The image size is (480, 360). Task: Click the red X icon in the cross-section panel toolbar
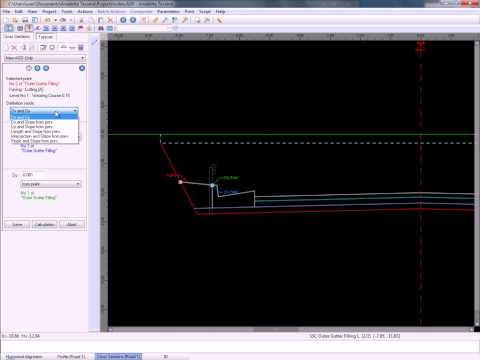[x=14, y=48]
